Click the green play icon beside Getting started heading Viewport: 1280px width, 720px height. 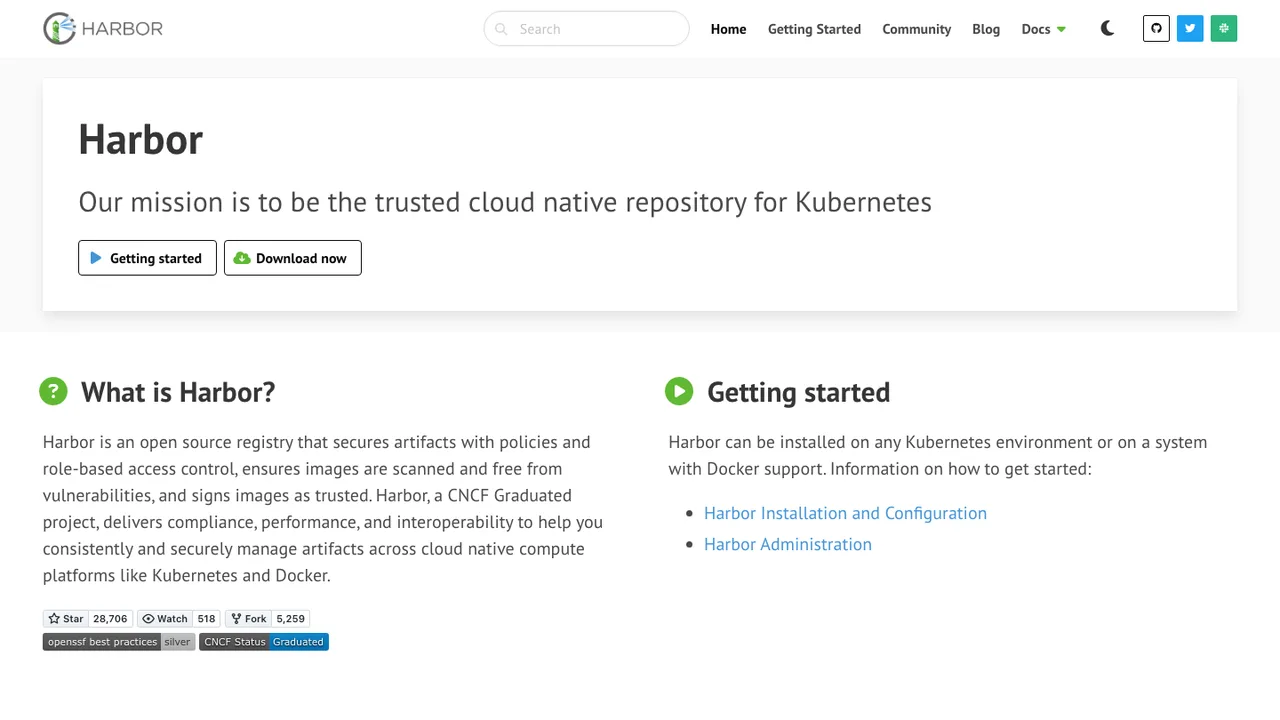pos(679,391)
